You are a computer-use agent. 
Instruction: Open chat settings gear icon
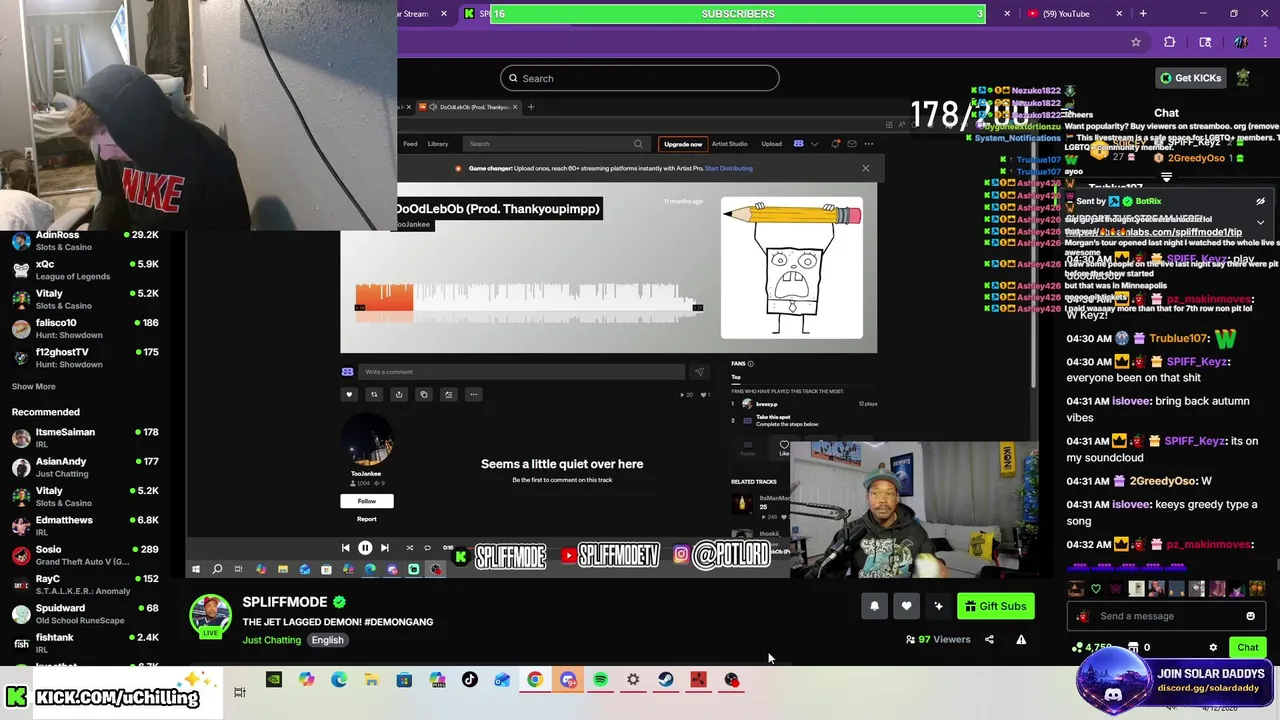click(1213, 647)
